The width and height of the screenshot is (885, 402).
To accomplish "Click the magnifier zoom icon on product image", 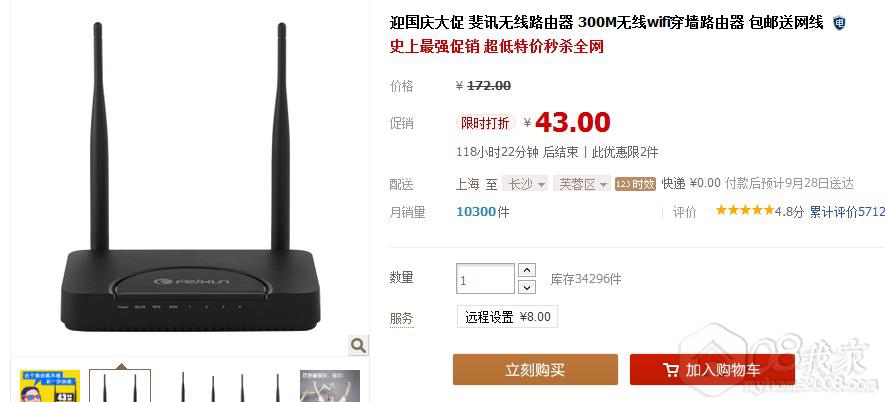I will point(358,345).
